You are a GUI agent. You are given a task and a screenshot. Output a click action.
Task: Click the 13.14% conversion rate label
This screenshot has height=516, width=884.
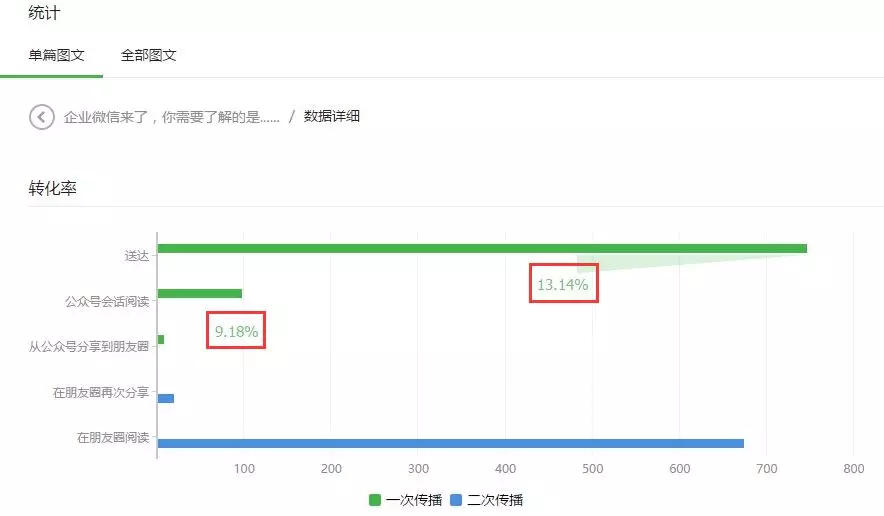tap(563, 285)
